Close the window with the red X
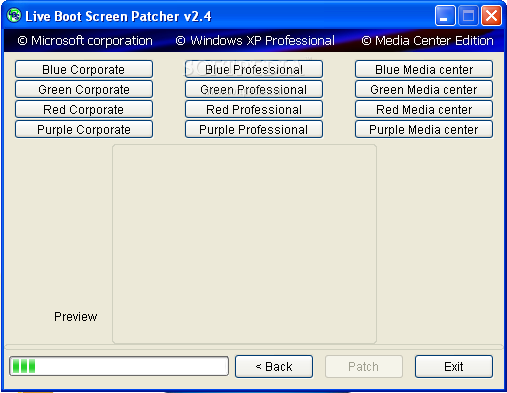Viewport: 507px width, 393px height. tap(491, 16)
